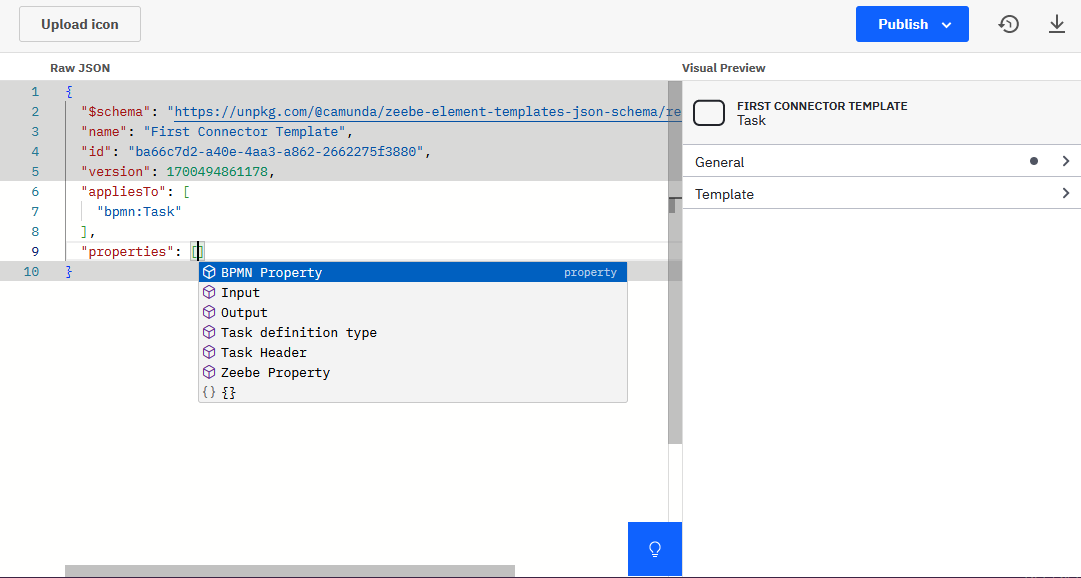The width and height of the screenshot is (1081, 578).
Task: Click the horizontal scrollbar below the editor
Action: click(x=290, y=570)
